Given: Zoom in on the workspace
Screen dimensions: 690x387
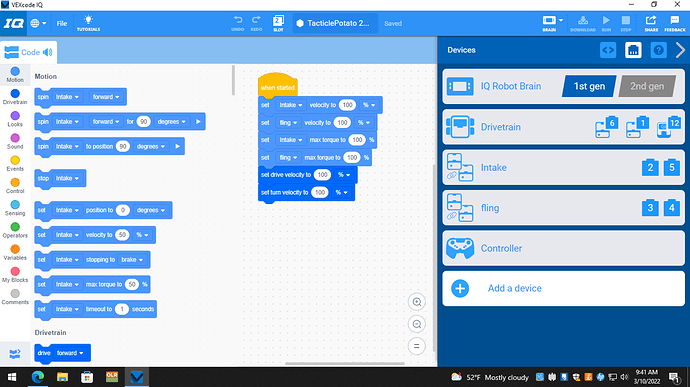Looking at the screenshot, I should coord(417,302).
